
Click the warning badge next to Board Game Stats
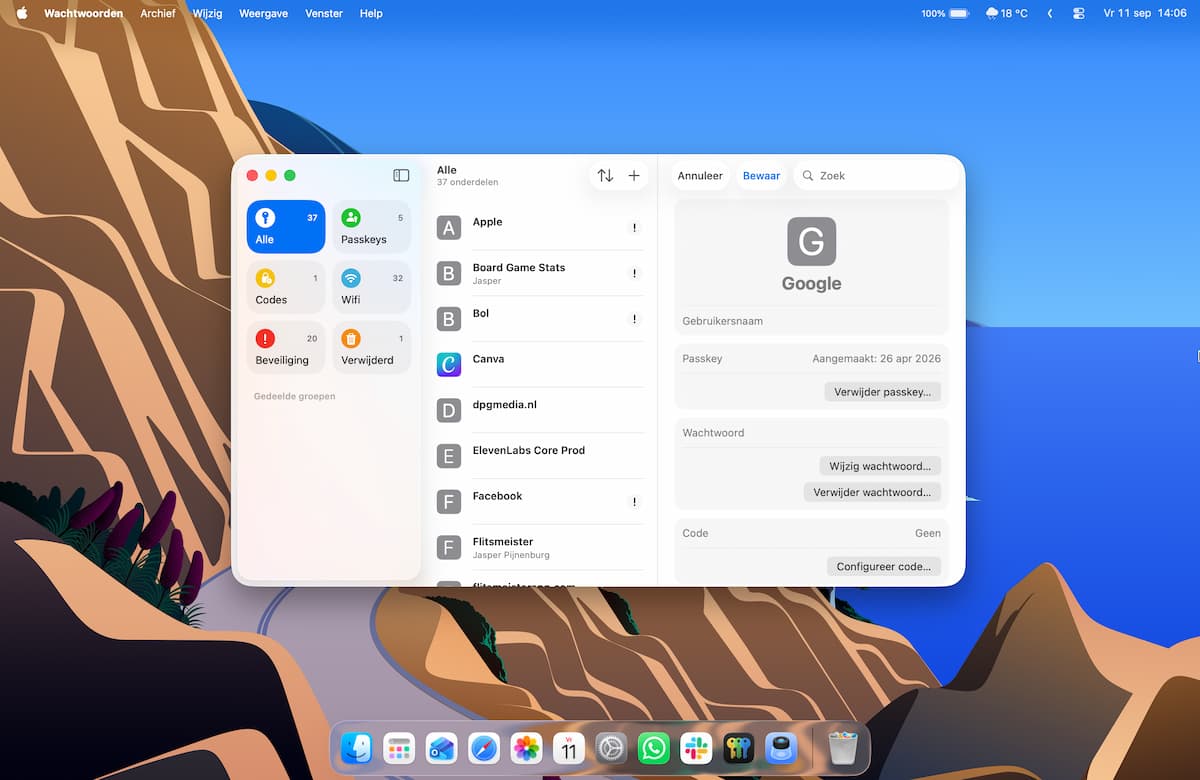634,273
